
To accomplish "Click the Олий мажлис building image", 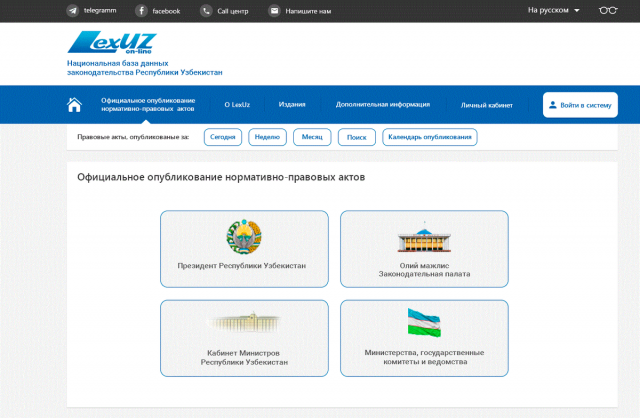I will (x=424, y=238).
